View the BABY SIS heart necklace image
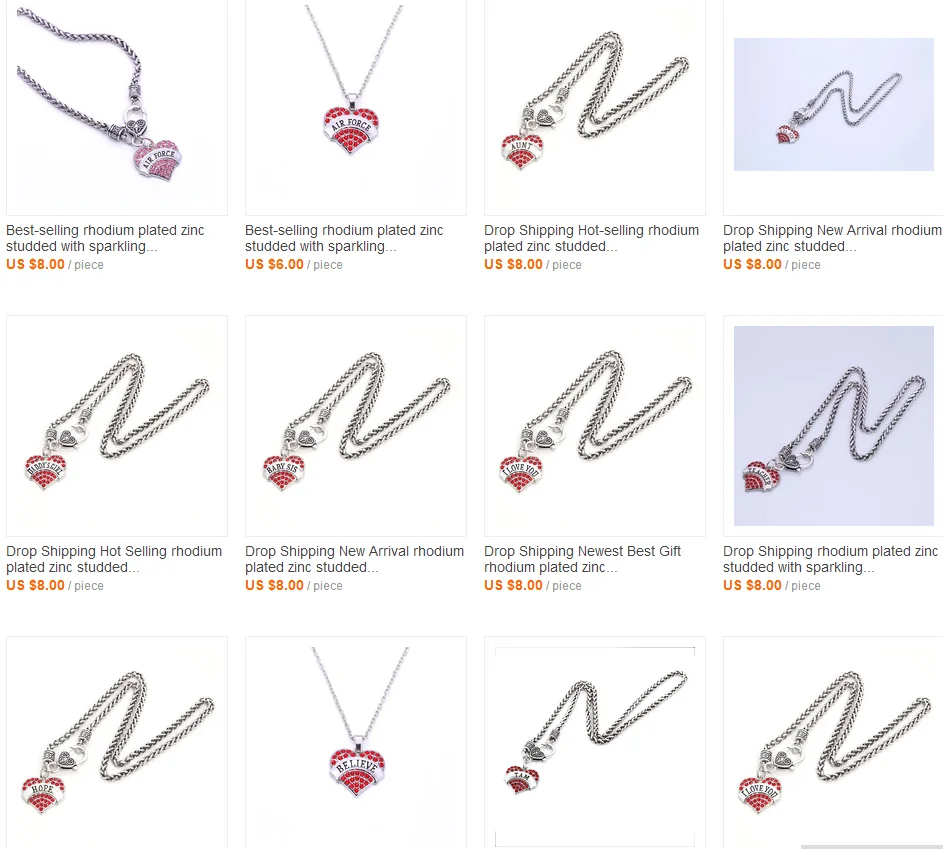This screenshot has height=849, width=943. (355, 426)
